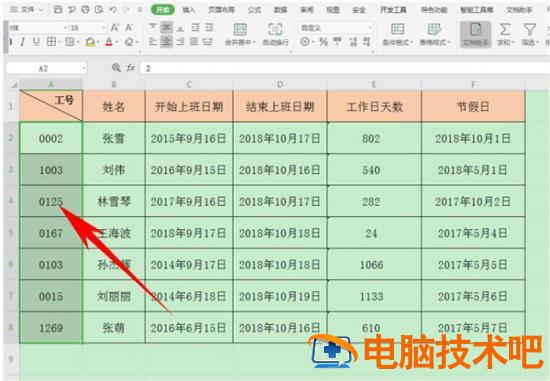The width and height of the screenshot is (550, 381).
Task: Click the Borders icon
Action: pyautogui.click(x=51, y=42)
